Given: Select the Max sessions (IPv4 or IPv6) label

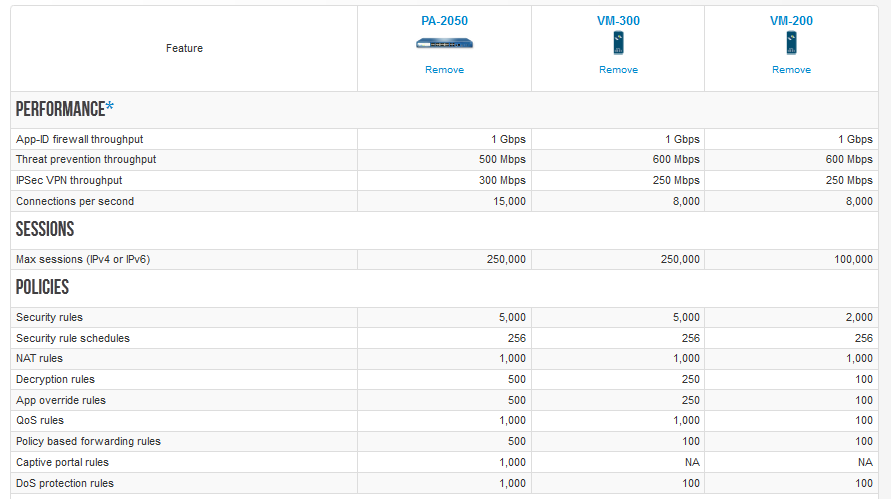Looking at the screenshot, I should tap(83, 260).
